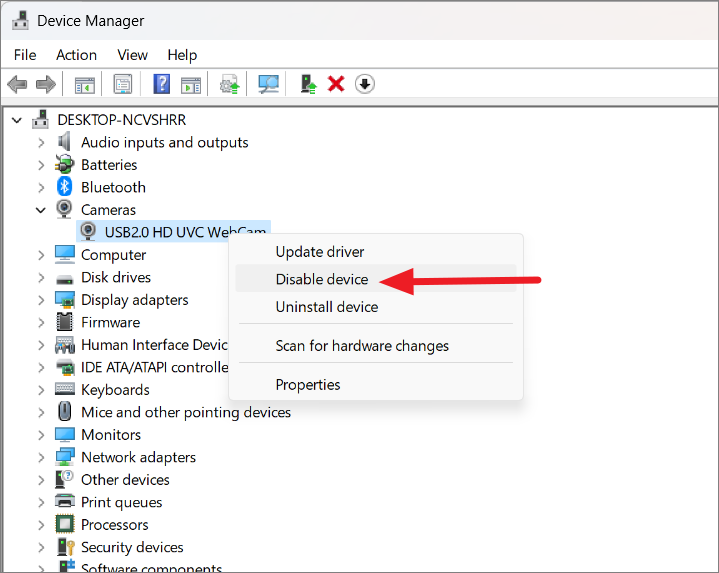Collapse the DESKTOP-NCVSHRR root node
This screenshot has height=573, width=719.
(17, 120)
